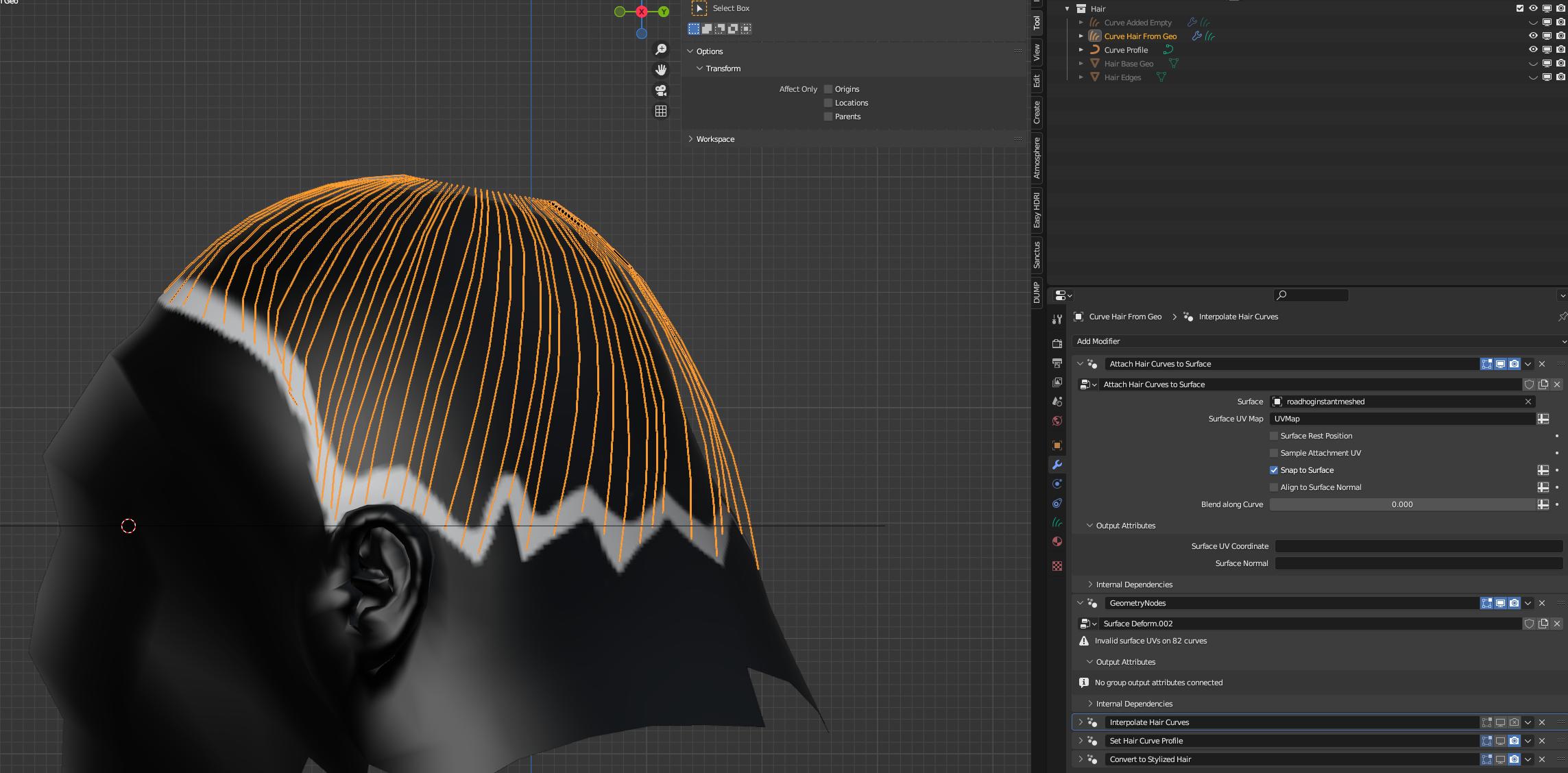This screenshot has width=1568, height=773.
Task: Hide Curve Profile in viewport with eye toggle
Action: point(1532,49)
